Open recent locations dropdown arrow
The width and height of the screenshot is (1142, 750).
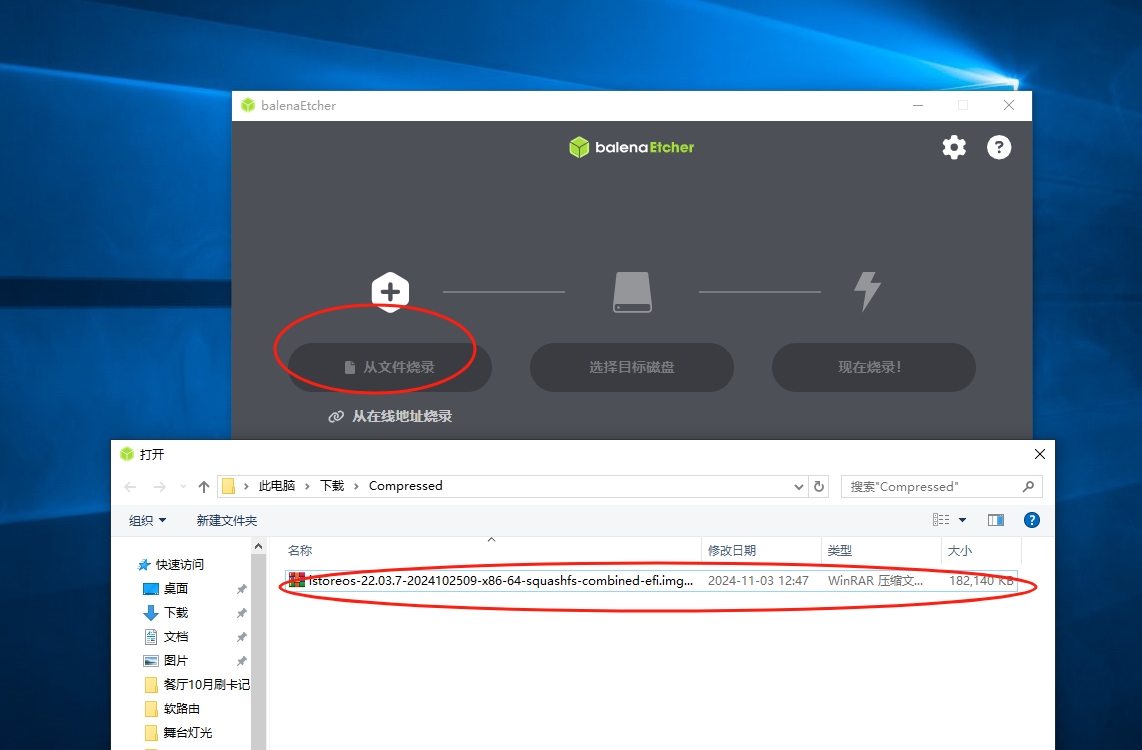point(183,486)
